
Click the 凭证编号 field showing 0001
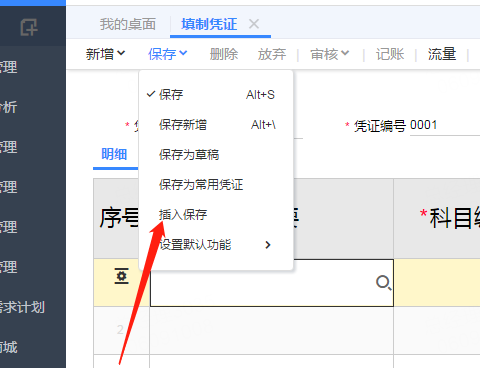445,125
